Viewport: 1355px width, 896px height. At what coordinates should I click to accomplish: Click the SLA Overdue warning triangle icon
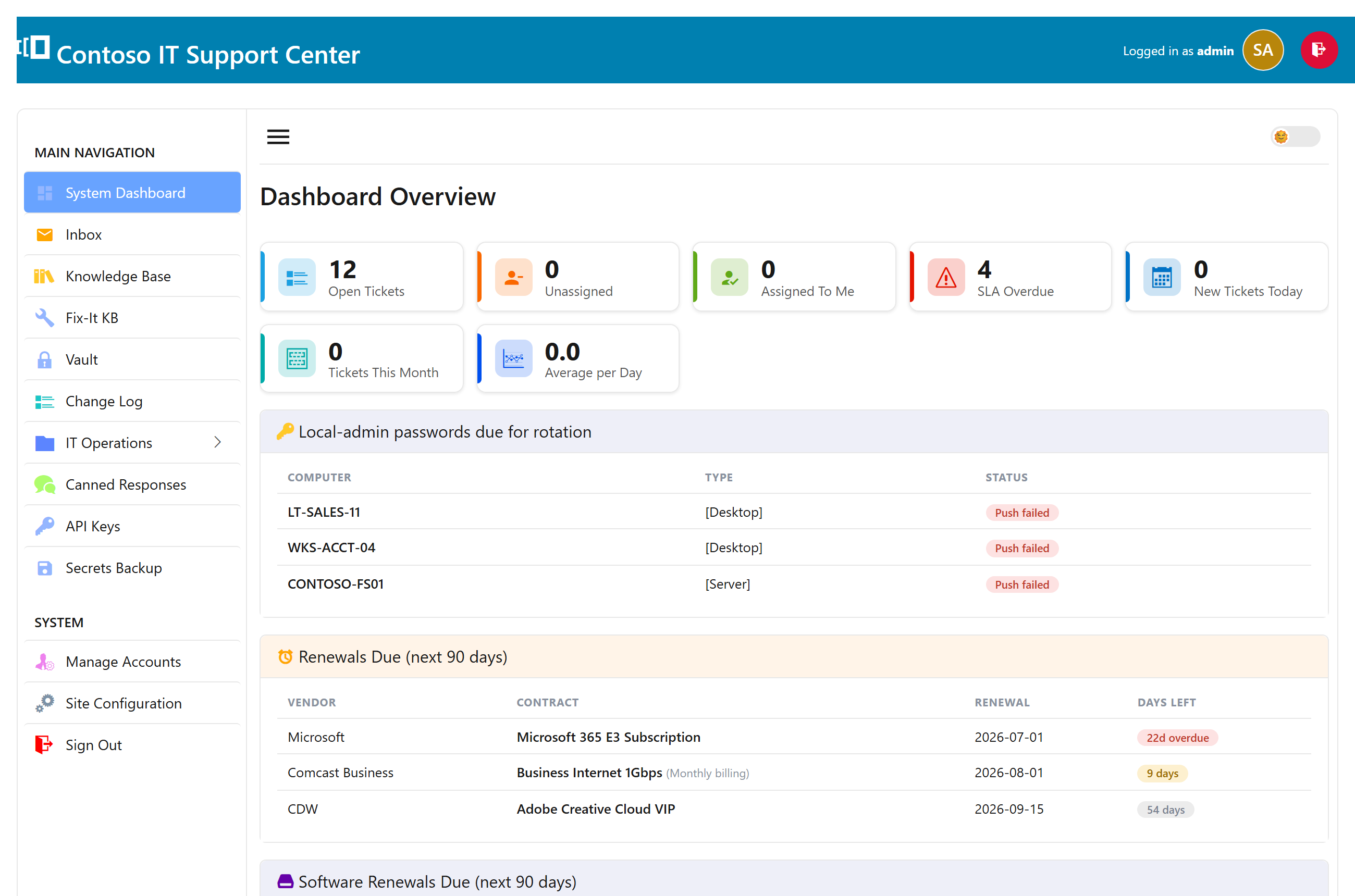point(946,278)
